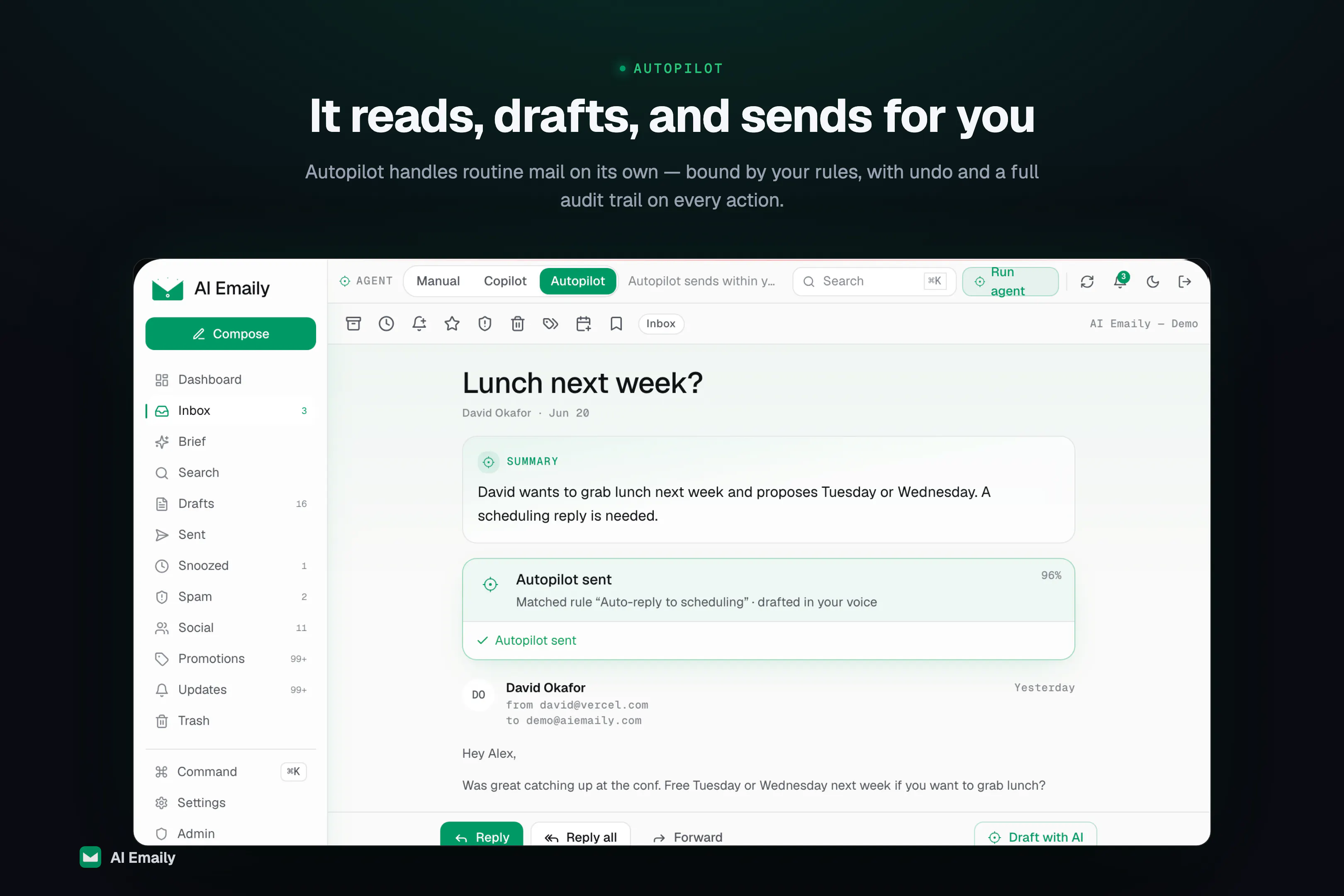
Task: Click the Compose button
Action: (231, 334)
